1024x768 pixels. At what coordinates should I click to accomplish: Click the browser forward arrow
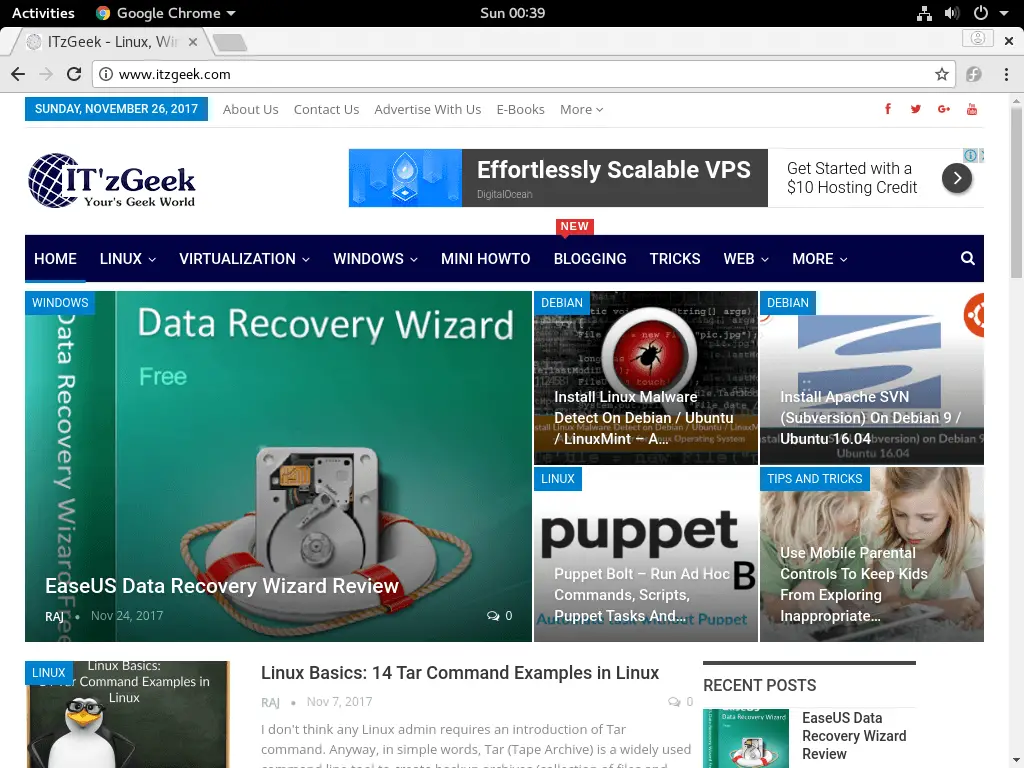(x=46, y=74)
